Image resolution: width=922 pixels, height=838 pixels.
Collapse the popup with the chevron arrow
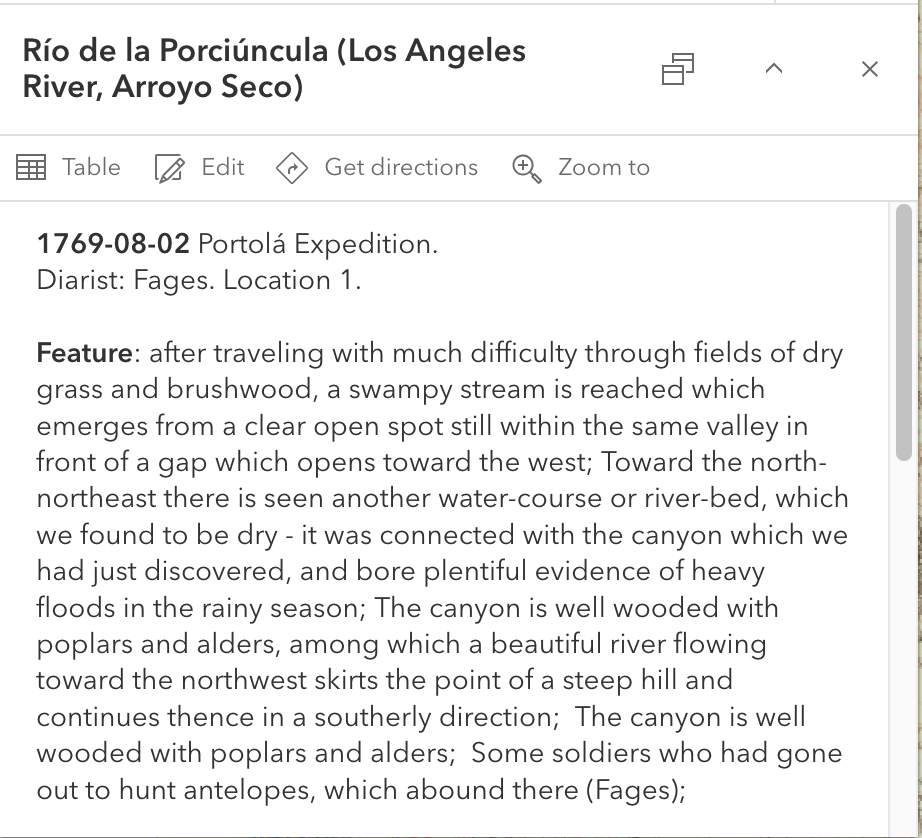[x=773, y=69]
